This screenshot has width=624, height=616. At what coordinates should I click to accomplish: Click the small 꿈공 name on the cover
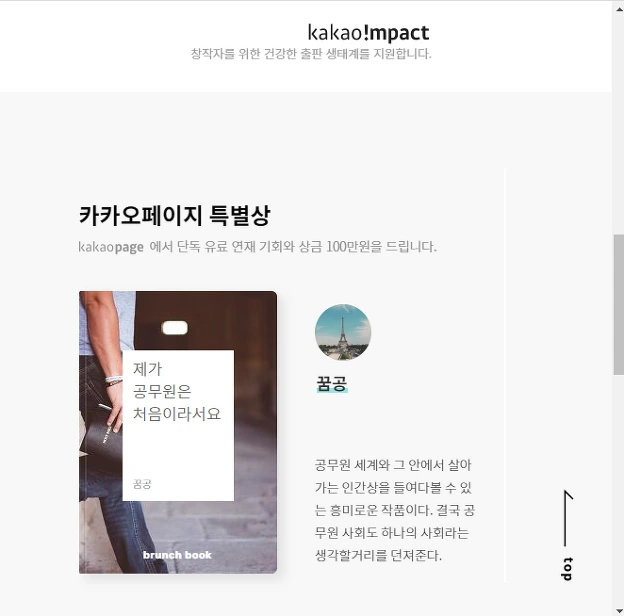coord(142,484)
